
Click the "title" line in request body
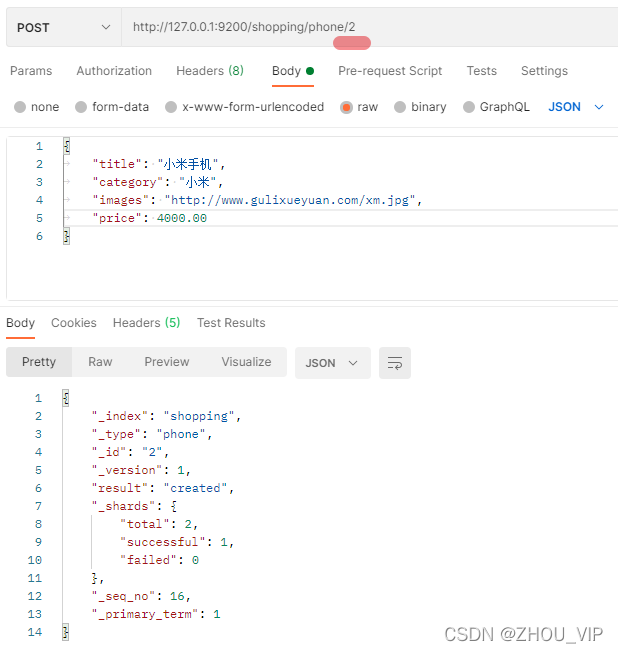coord(159,164)
